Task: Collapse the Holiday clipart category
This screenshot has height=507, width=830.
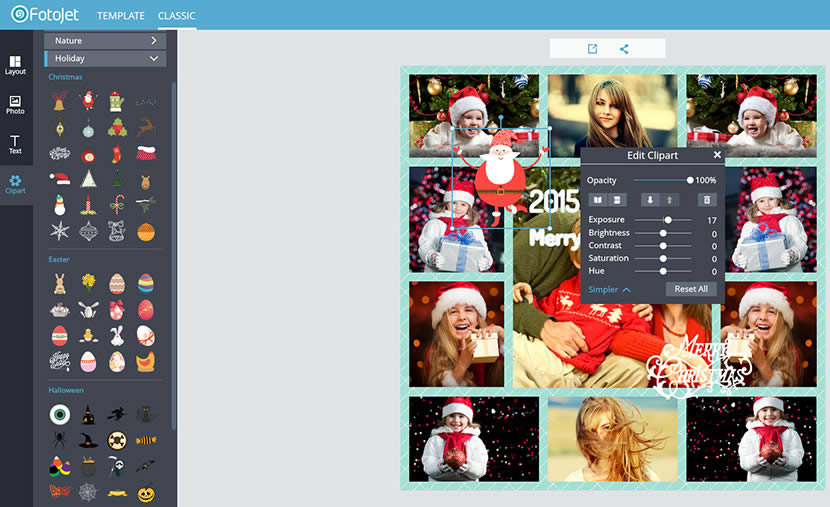Action: (x=105, y=59)
